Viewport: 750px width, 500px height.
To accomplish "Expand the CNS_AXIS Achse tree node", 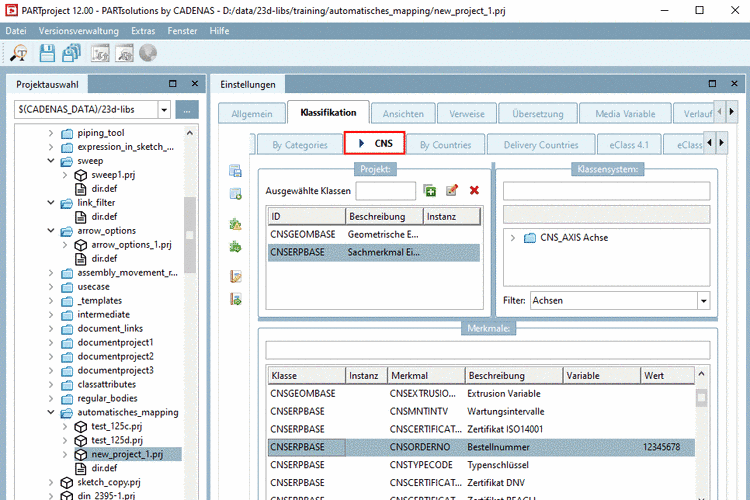I will click(x=513, y=238).
